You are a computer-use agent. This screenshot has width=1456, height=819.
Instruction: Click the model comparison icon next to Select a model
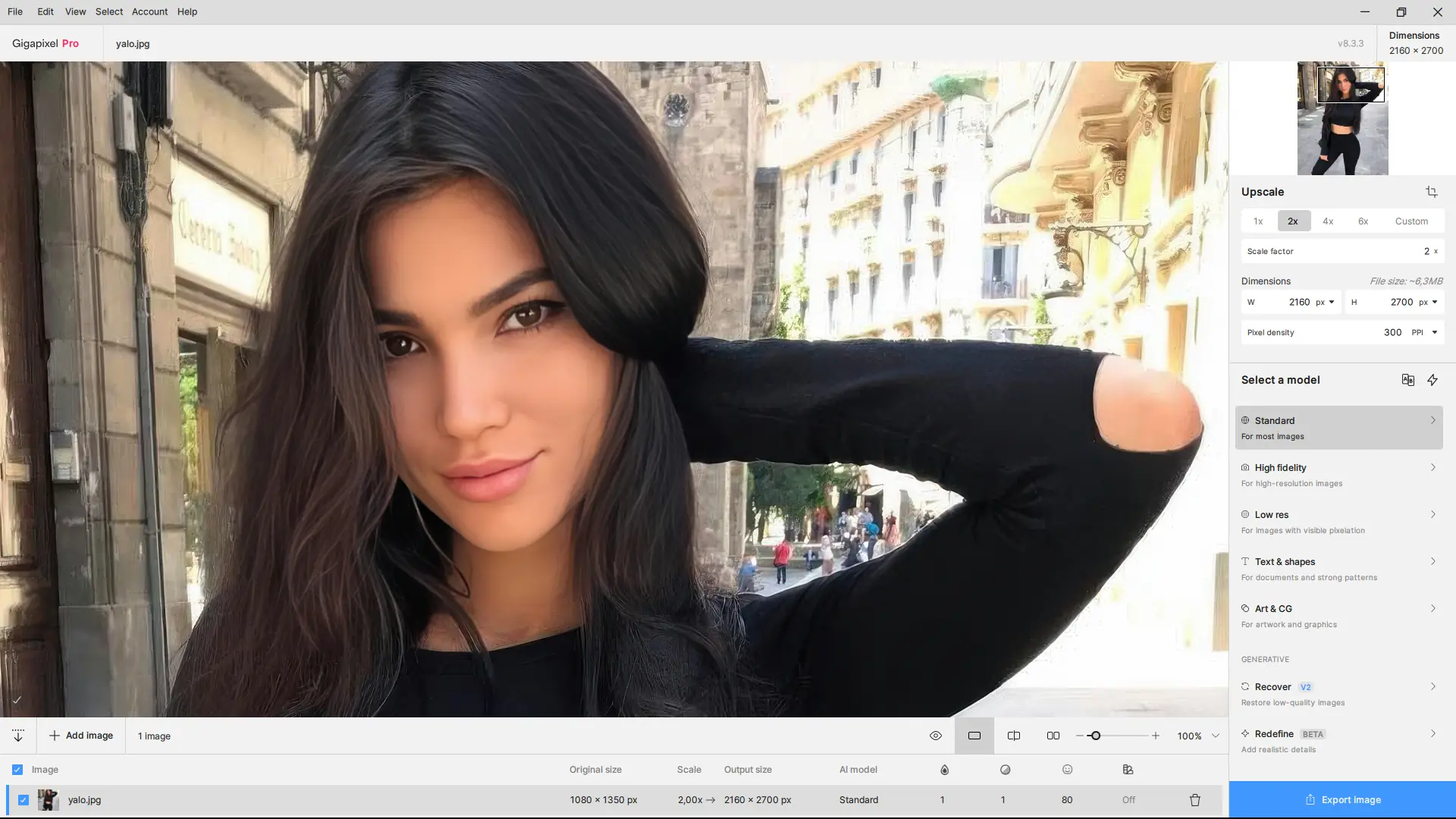(x=1407, y=380)
